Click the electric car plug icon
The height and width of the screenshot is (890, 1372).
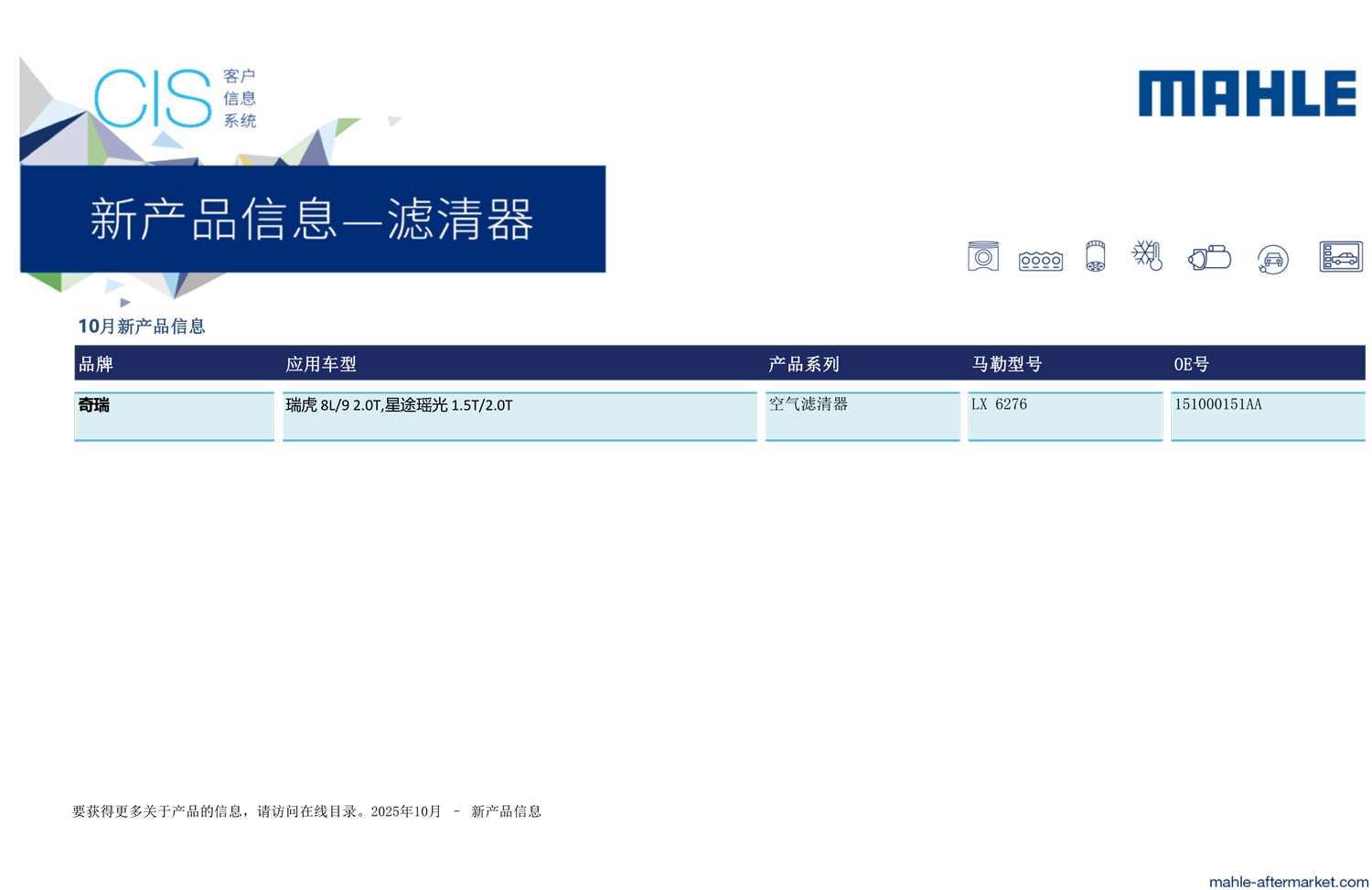click(1272, 260)
